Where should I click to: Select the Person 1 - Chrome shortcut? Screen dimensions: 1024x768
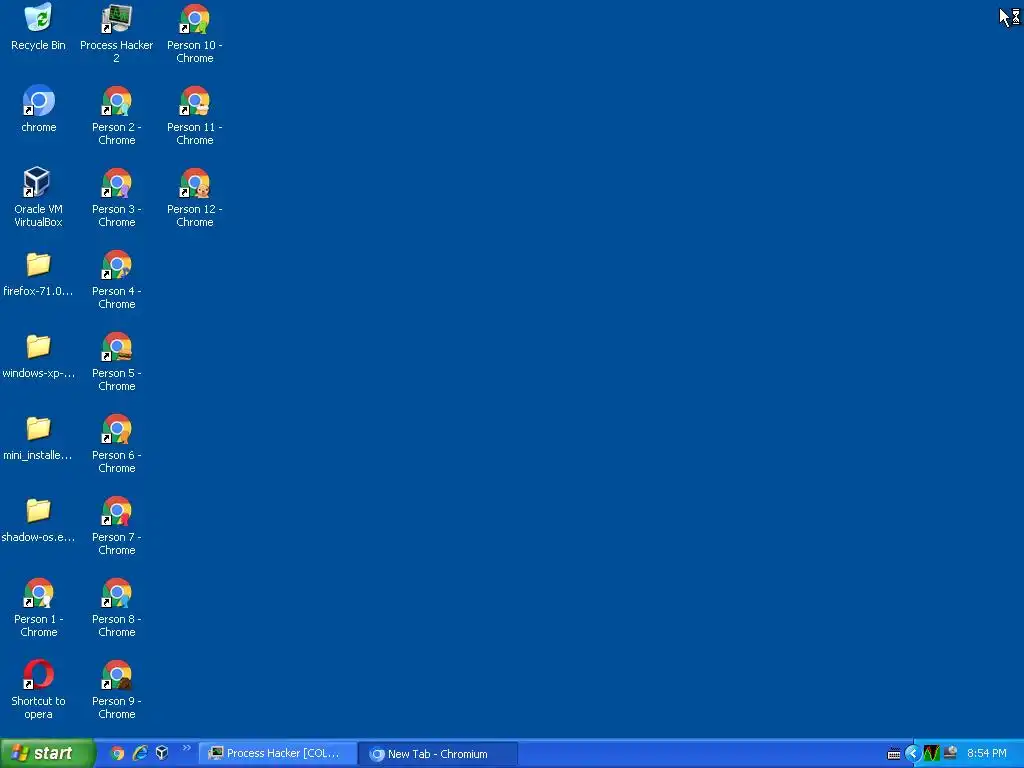39,607
